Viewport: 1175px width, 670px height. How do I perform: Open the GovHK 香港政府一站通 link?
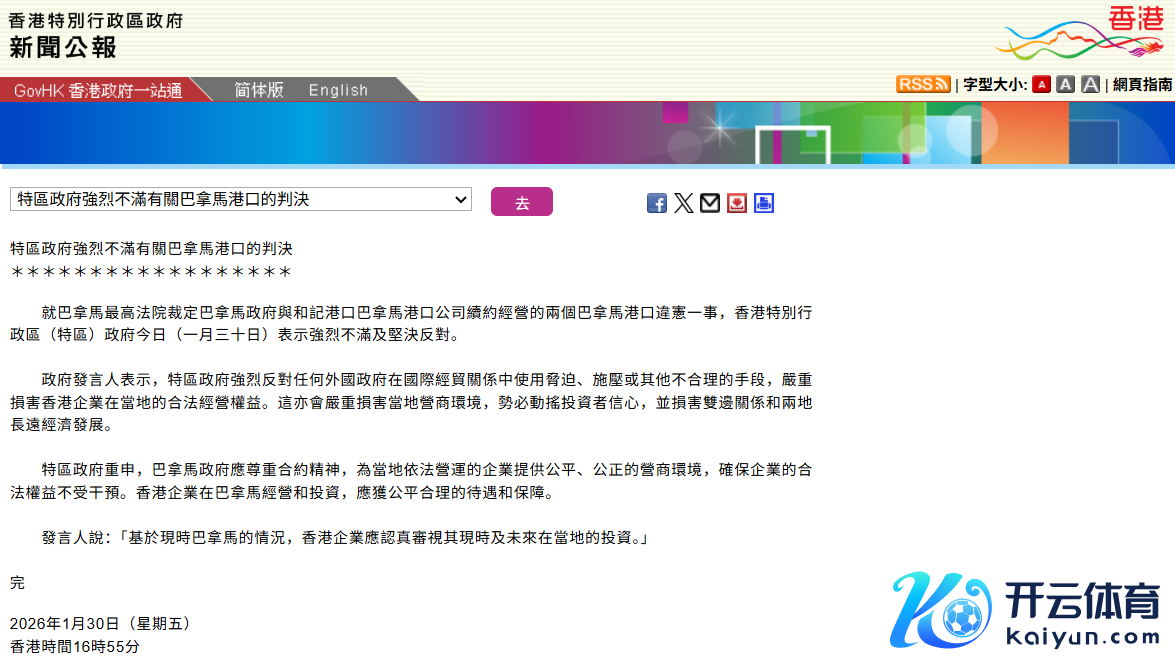click(98, 90)
